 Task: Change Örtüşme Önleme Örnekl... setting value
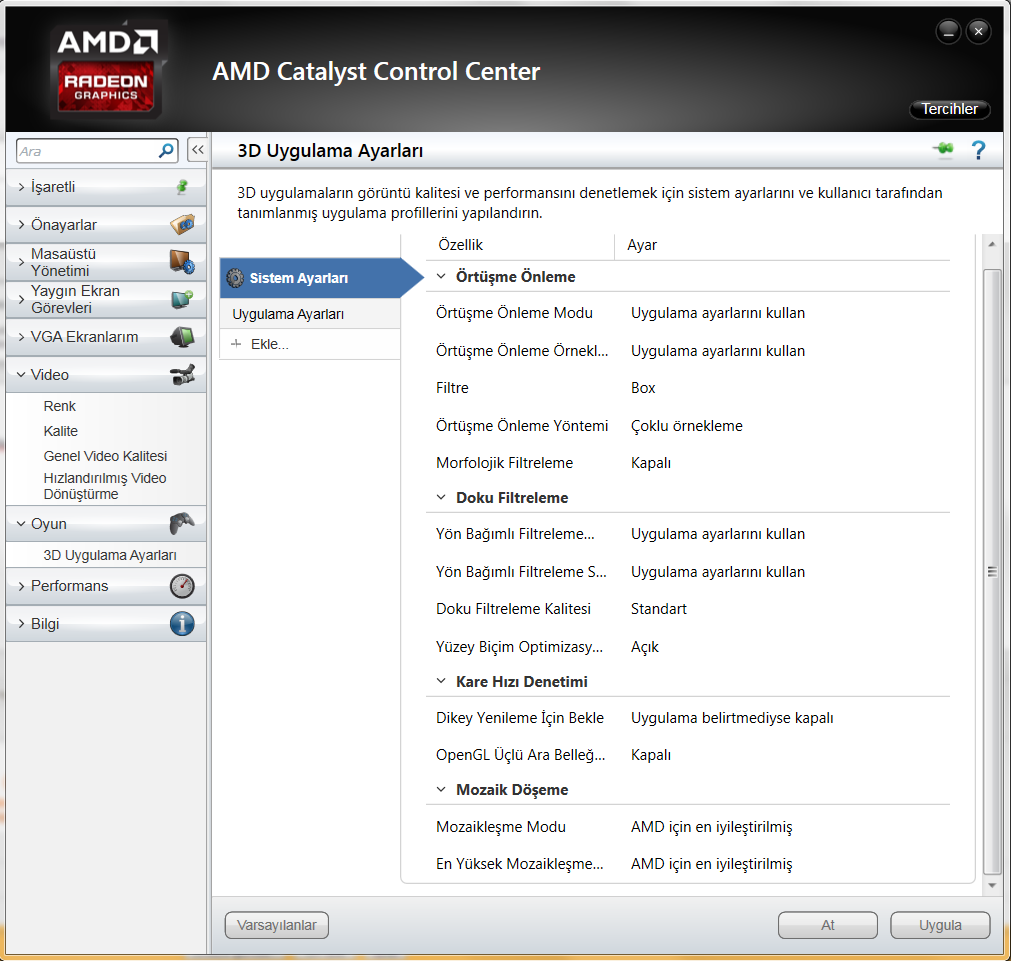pos(718,351)
